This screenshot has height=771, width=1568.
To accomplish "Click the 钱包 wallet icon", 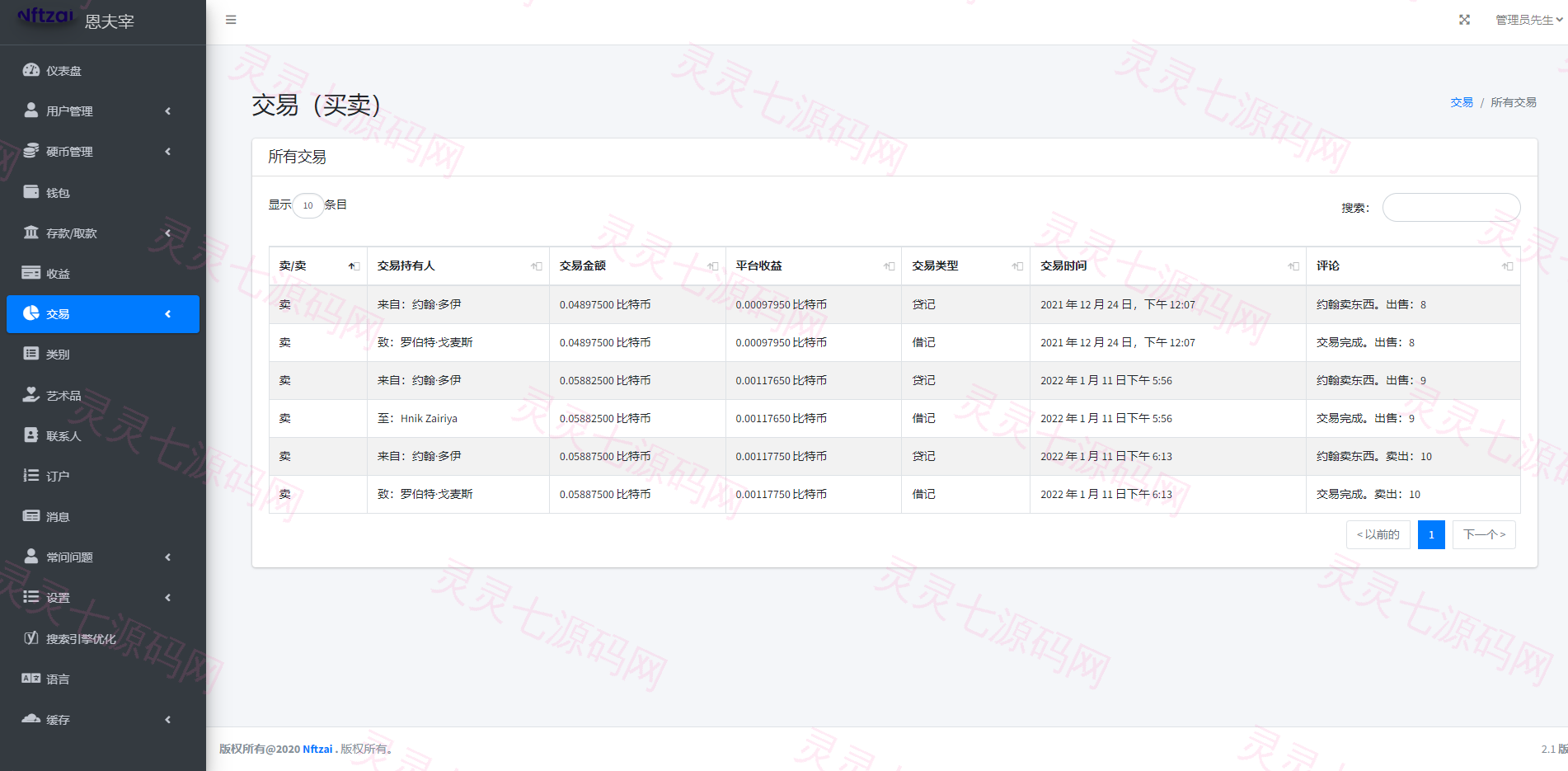I will [x=31, y=192].
